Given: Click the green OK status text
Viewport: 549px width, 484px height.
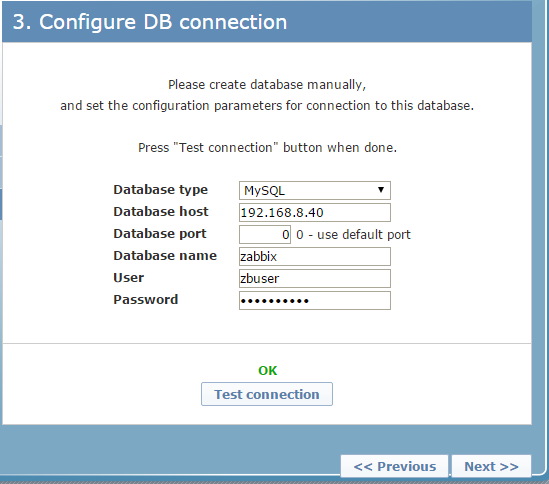Looking at the screenshot, I should click(267, 371).
